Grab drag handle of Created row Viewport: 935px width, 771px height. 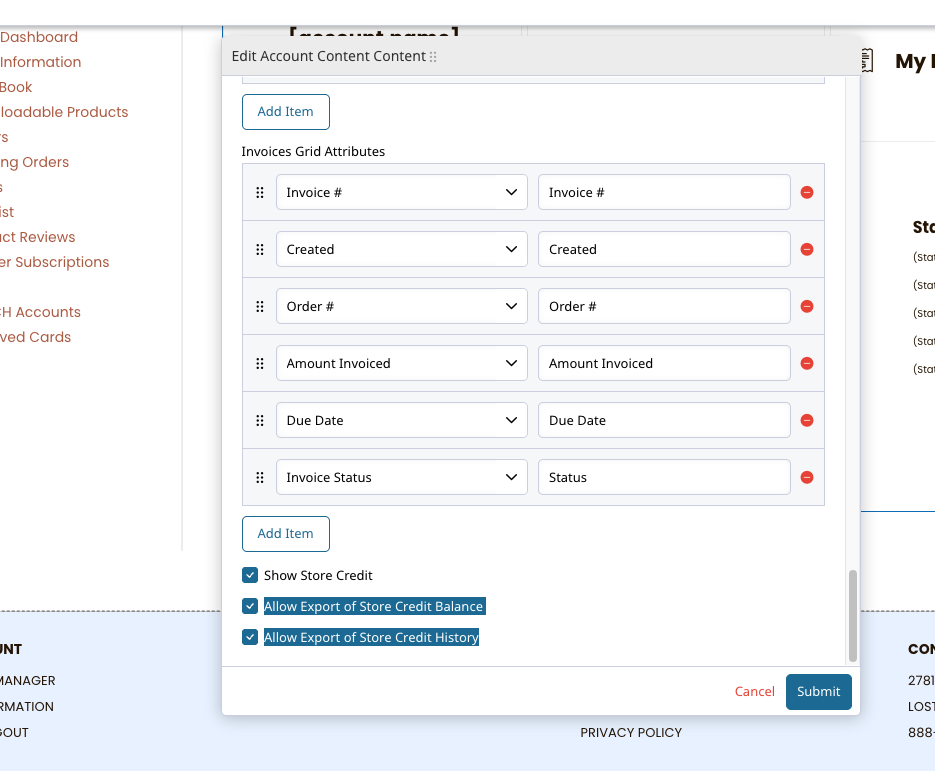(260, 249)
